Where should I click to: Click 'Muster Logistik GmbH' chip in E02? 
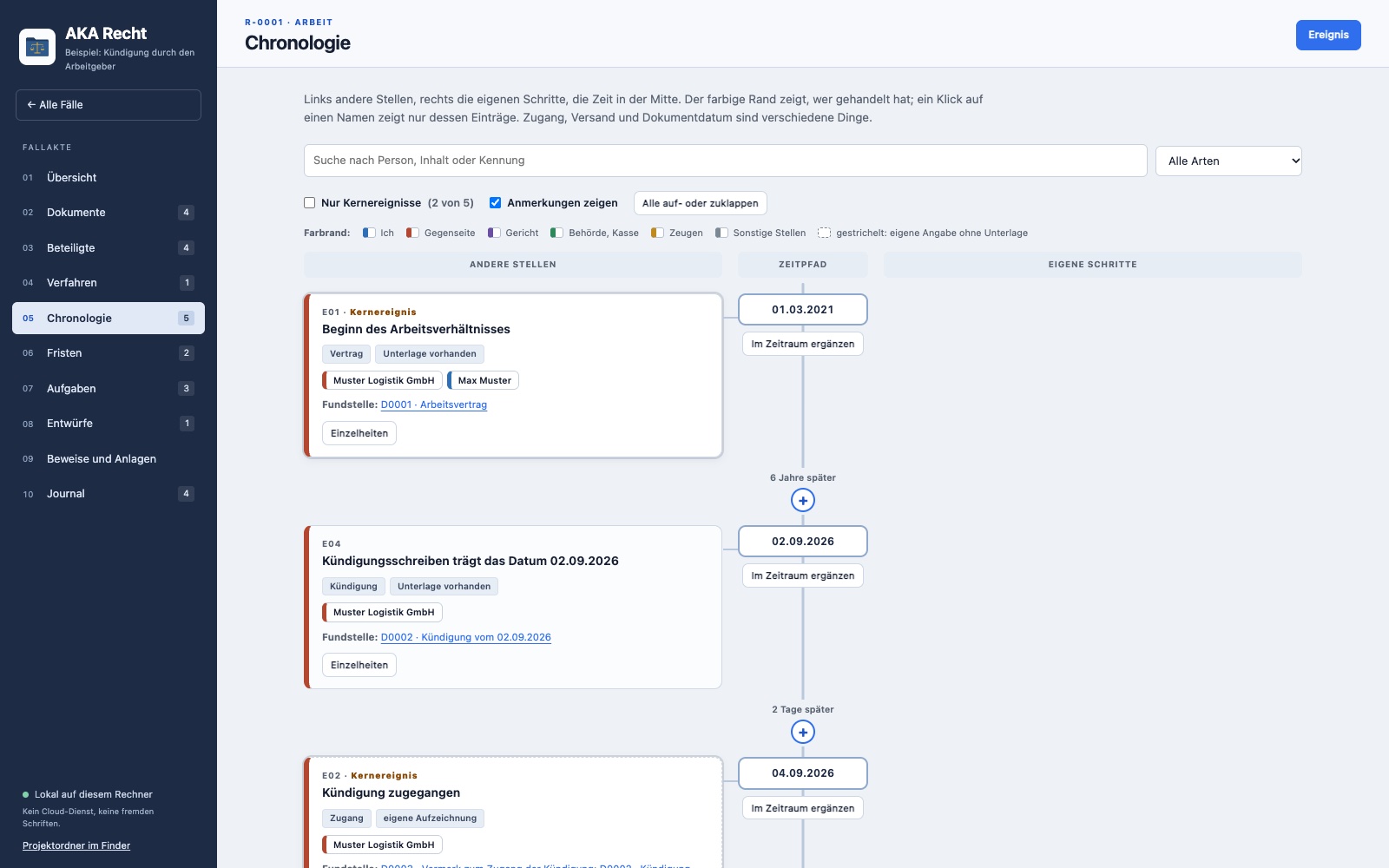coord(383,845)
